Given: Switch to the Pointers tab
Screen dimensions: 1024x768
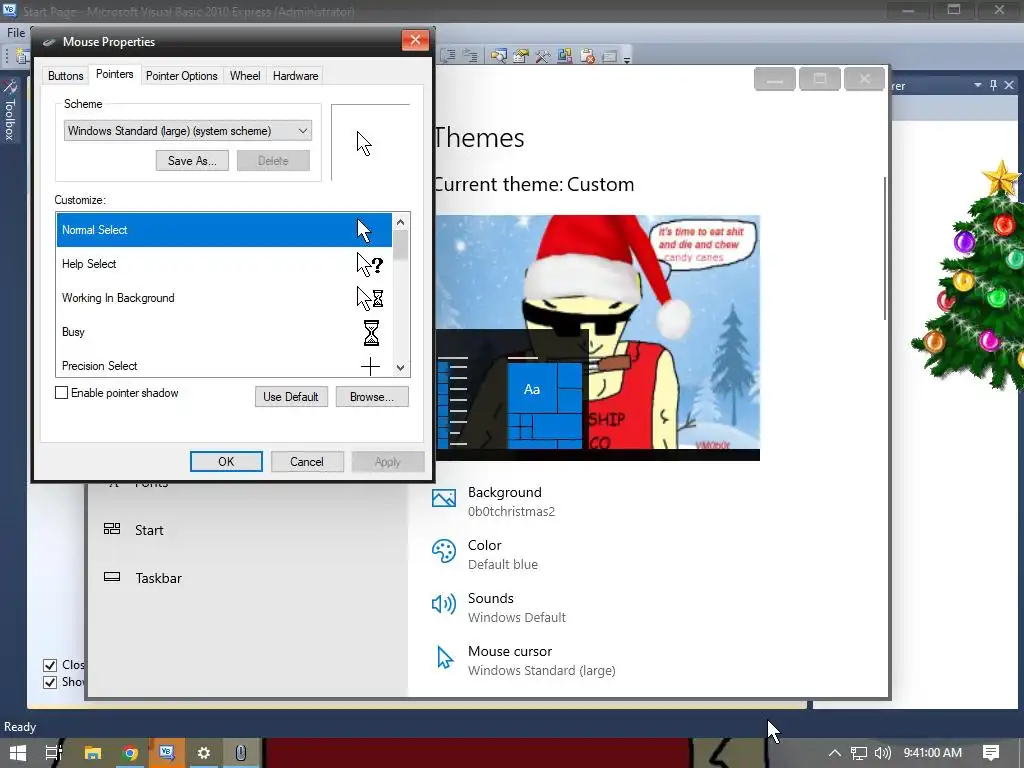Looking at the screenshot, I should pos(114,74).
